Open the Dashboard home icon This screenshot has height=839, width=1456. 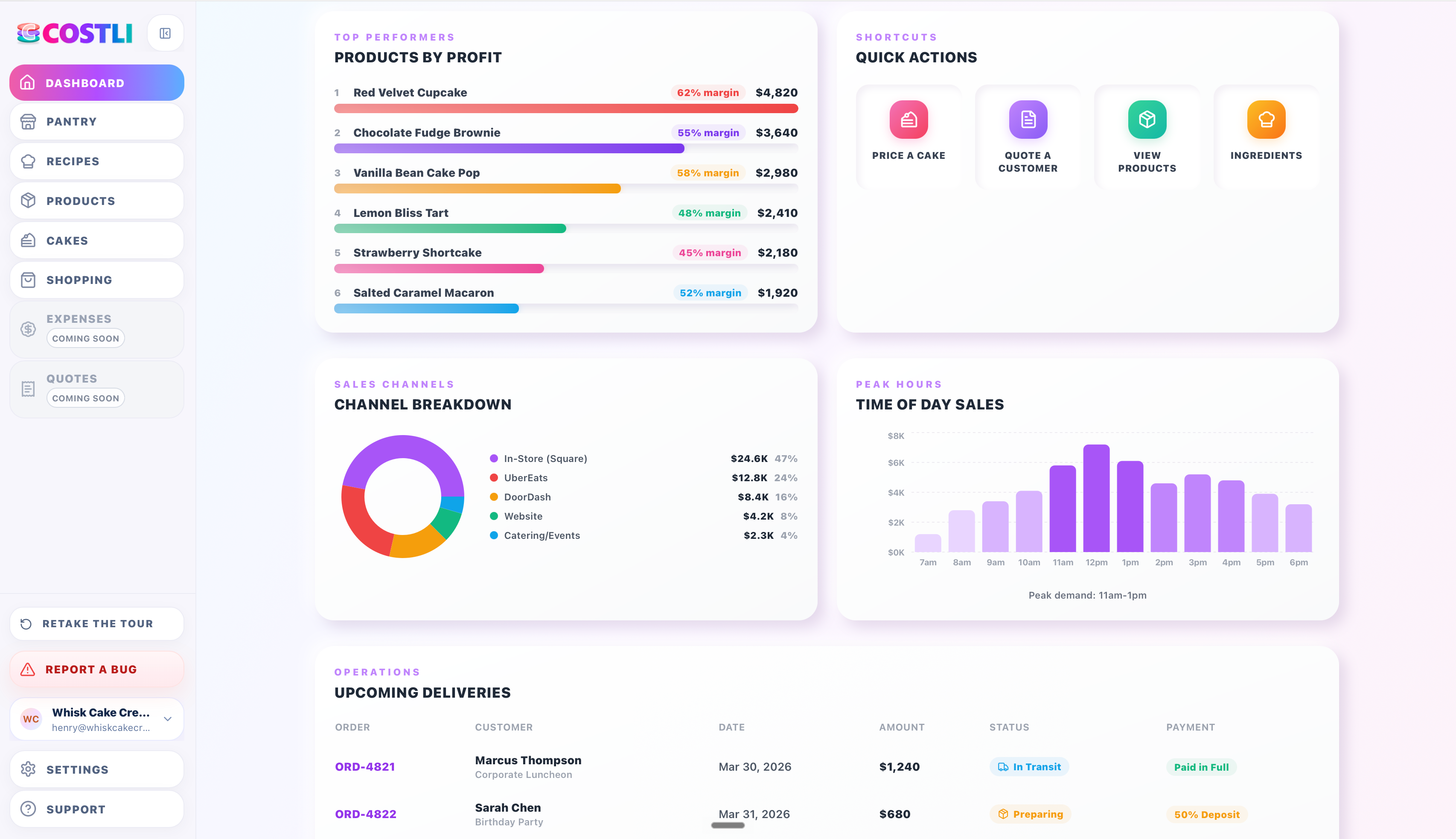coord(27,83)
